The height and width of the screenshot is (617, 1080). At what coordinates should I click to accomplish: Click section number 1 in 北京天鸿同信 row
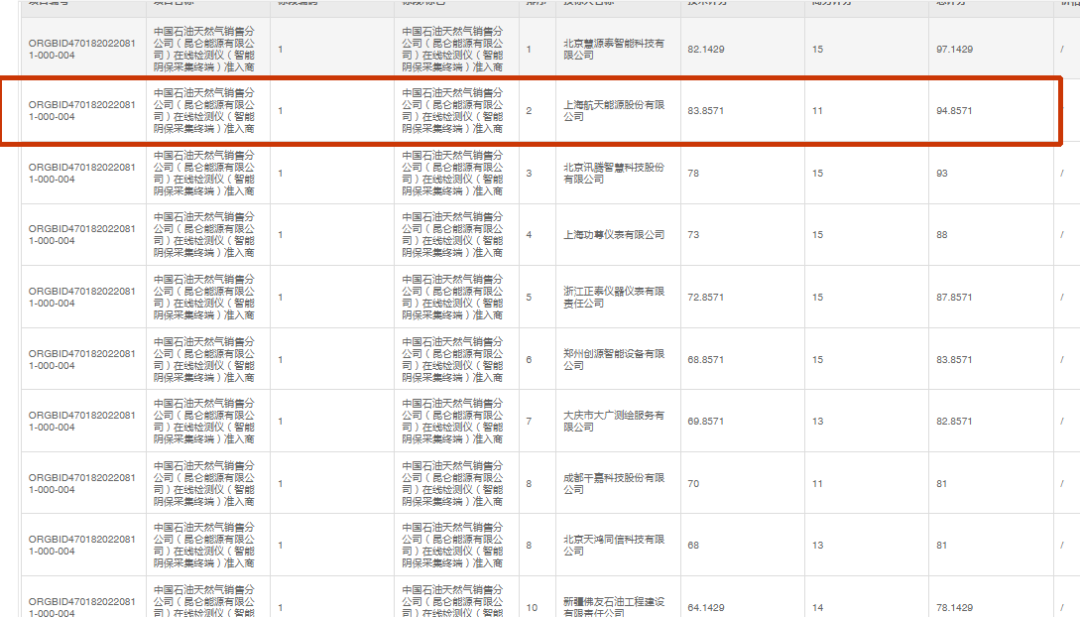(280, 545)
